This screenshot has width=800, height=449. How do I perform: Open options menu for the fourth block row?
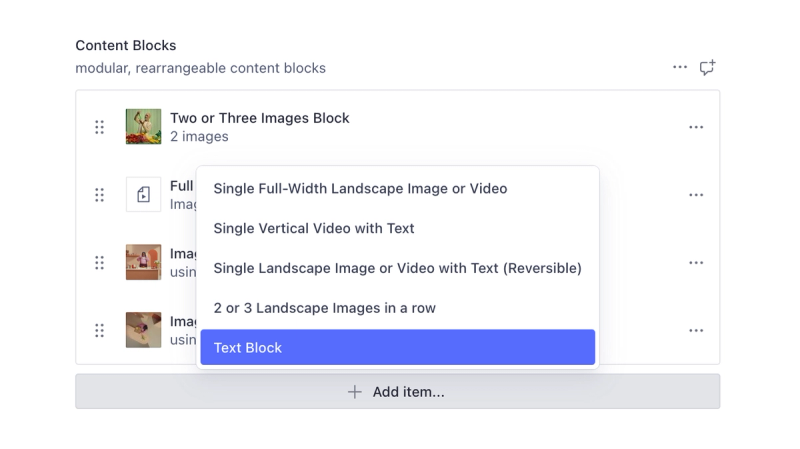pos(696,330)
